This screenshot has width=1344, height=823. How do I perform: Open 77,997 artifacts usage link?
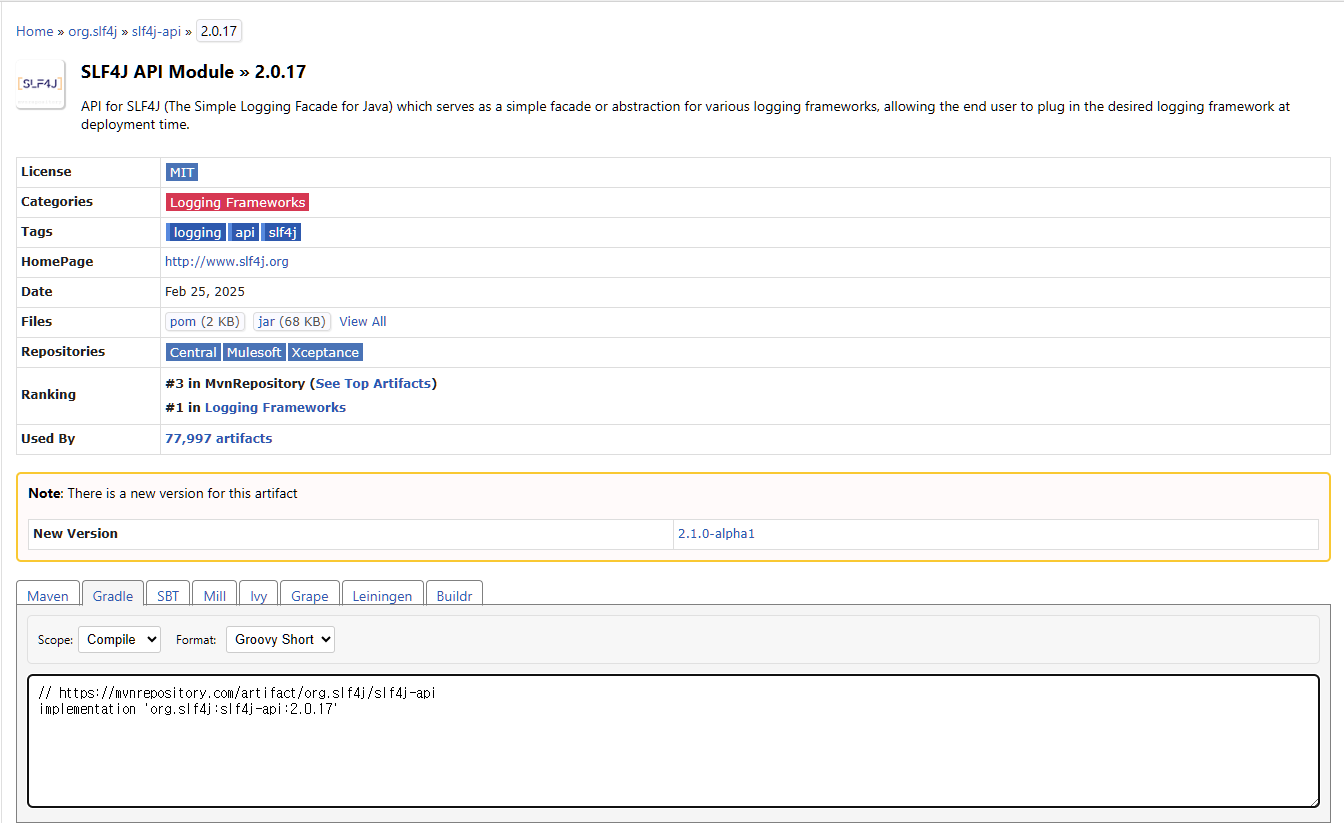click(x=218, y=438)
